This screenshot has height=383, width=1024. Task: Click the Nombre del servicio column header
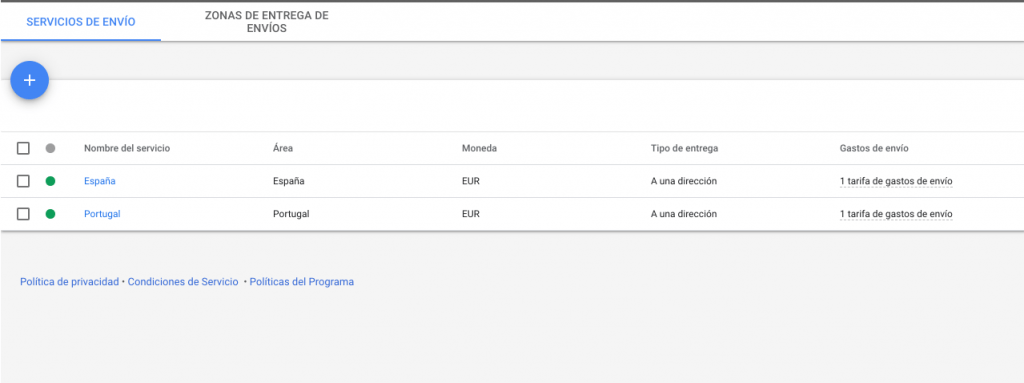[x=127, y=148]
